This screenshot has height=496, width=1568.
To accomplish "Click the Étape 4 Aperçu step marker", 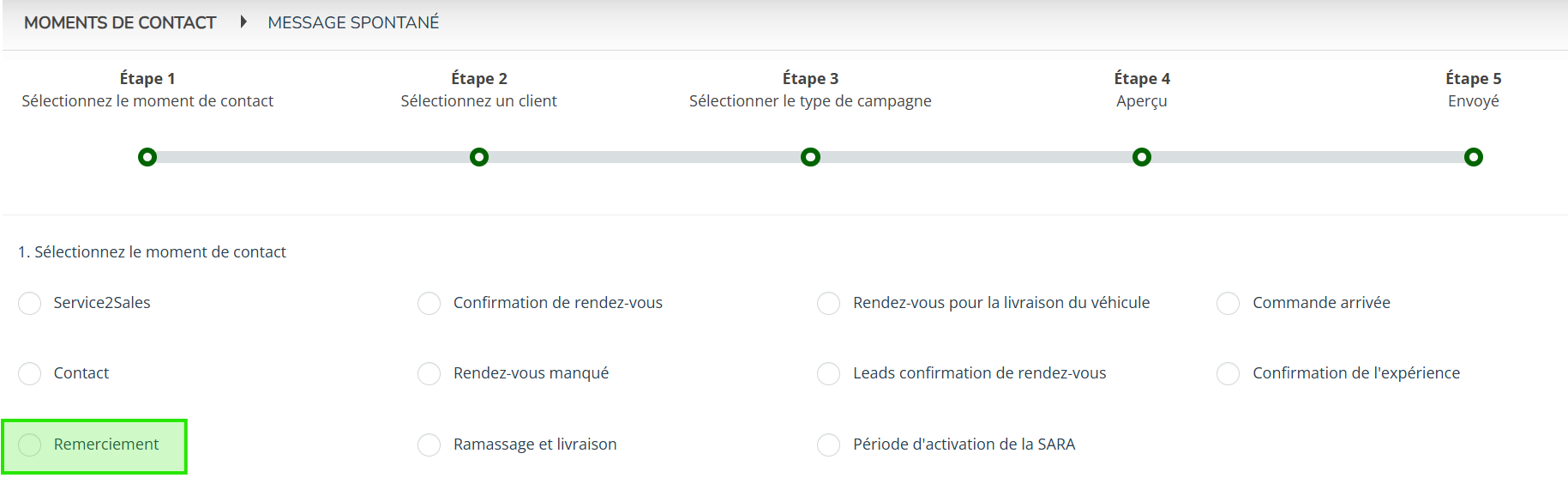I will [x=1142, y=157].
